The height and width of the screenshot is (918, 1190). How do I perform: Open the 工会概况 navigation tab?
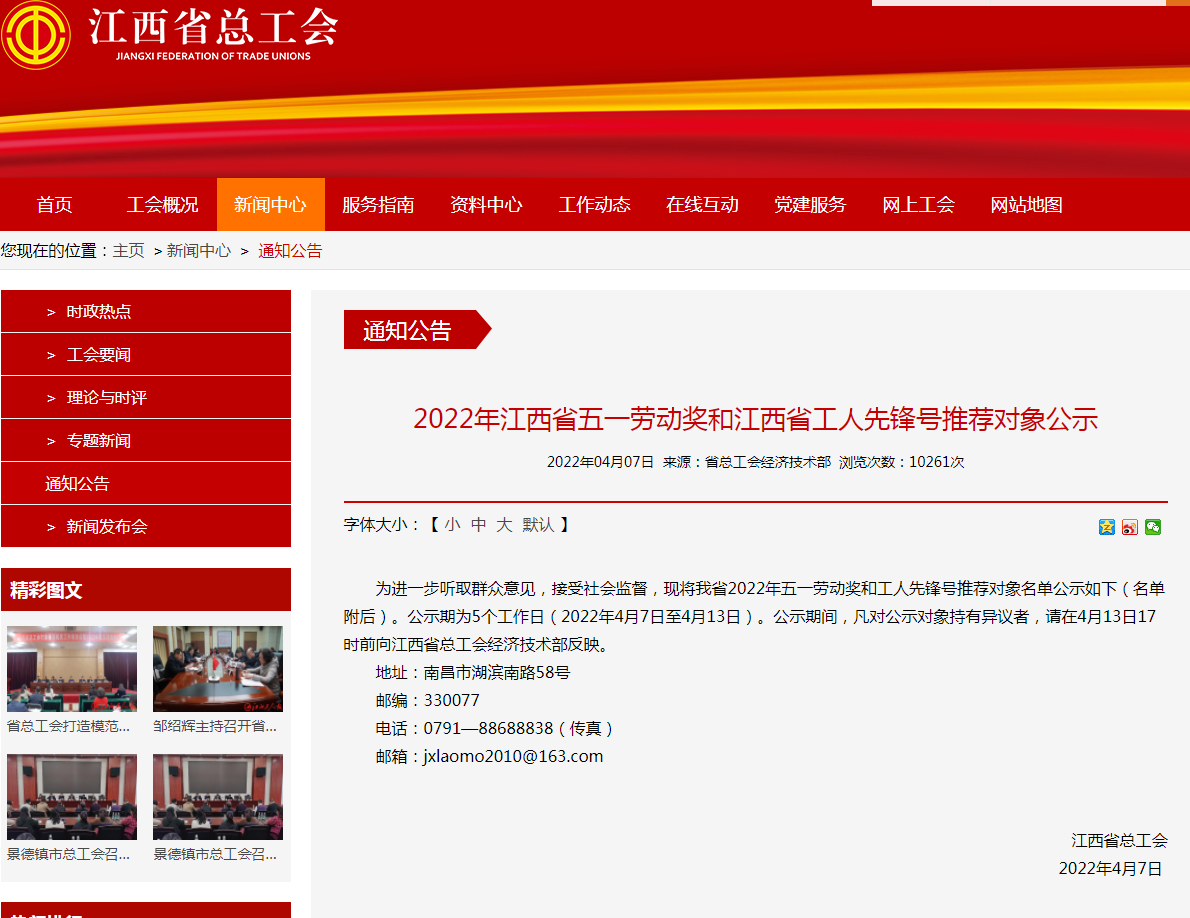click(162, 205)
